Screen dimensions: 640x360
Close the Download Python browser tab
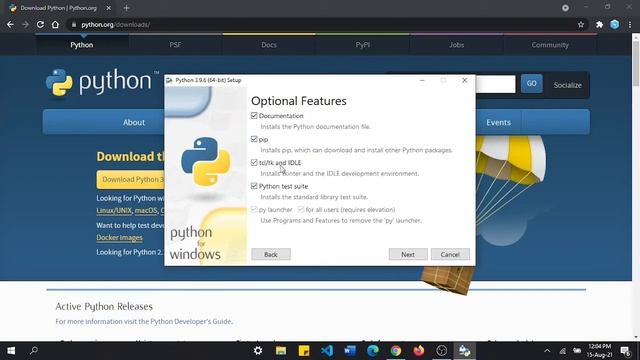109,8
